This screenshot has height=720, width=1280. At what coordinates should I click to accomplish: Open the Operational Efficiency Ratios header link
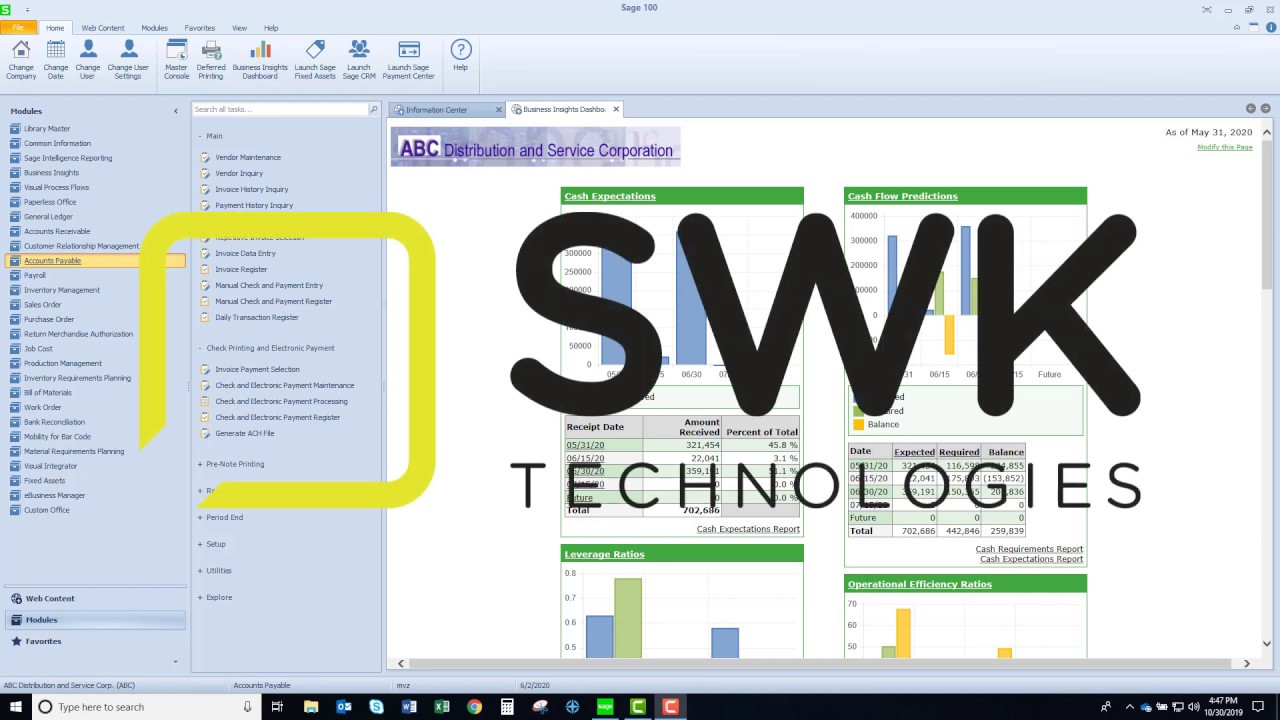[920, 584]
